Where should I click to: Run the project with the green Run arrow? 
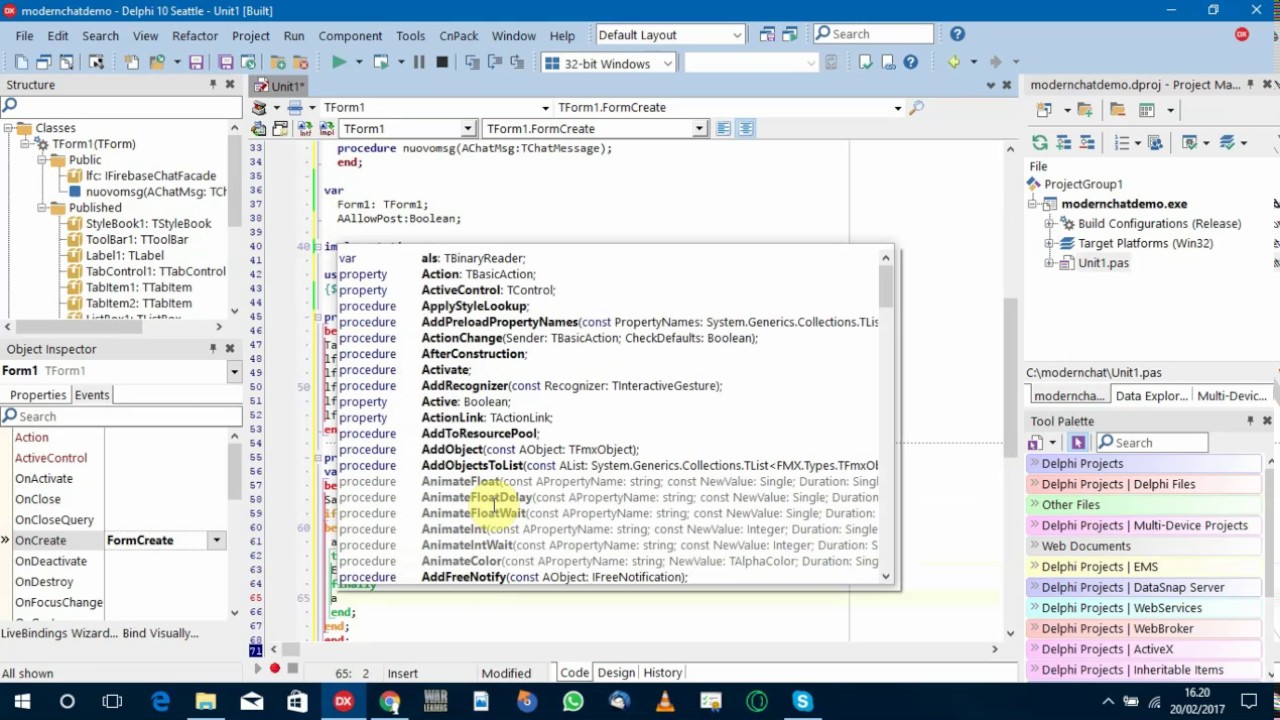338,63
